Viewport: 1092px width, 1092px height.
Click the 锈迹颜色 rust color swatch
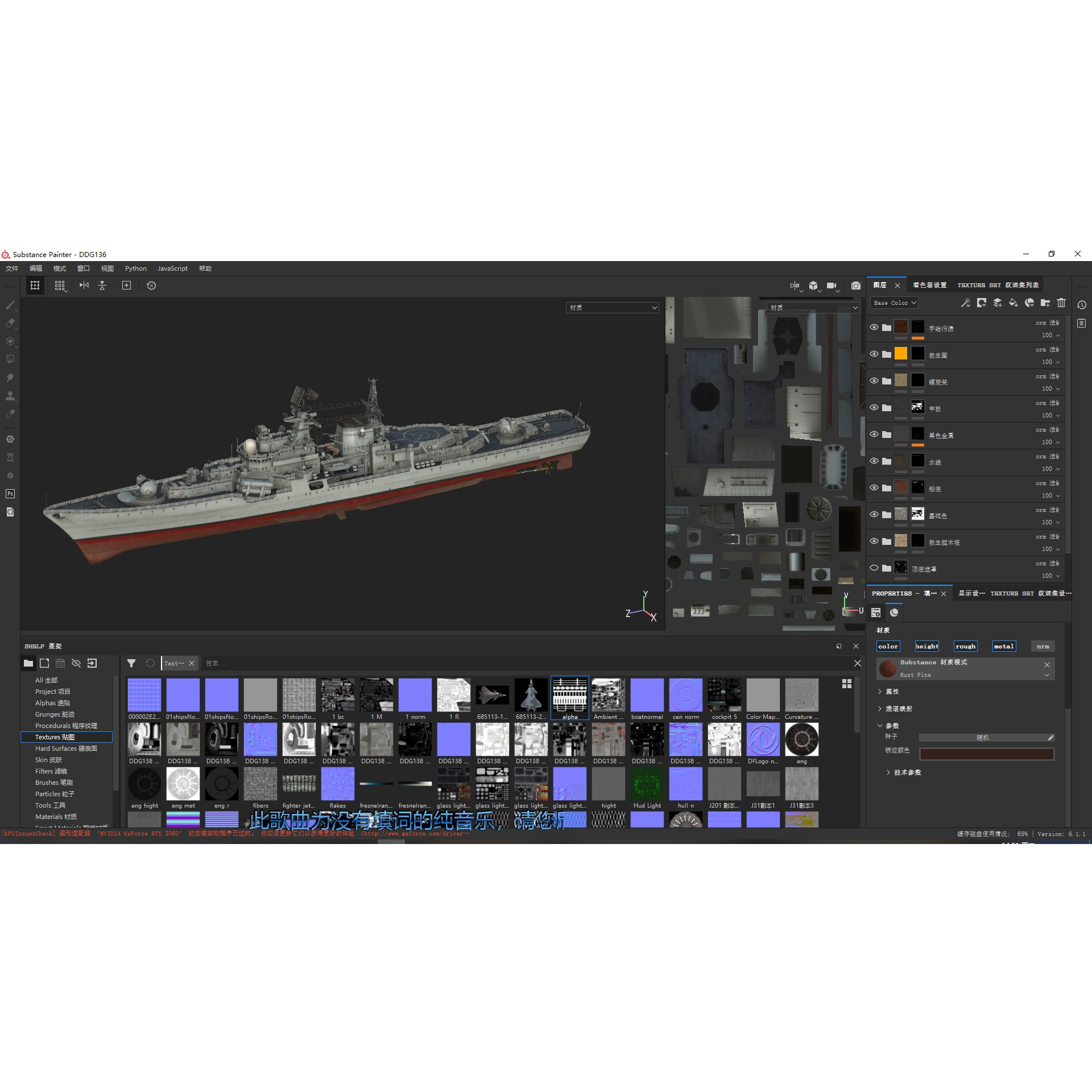(987, 754)
